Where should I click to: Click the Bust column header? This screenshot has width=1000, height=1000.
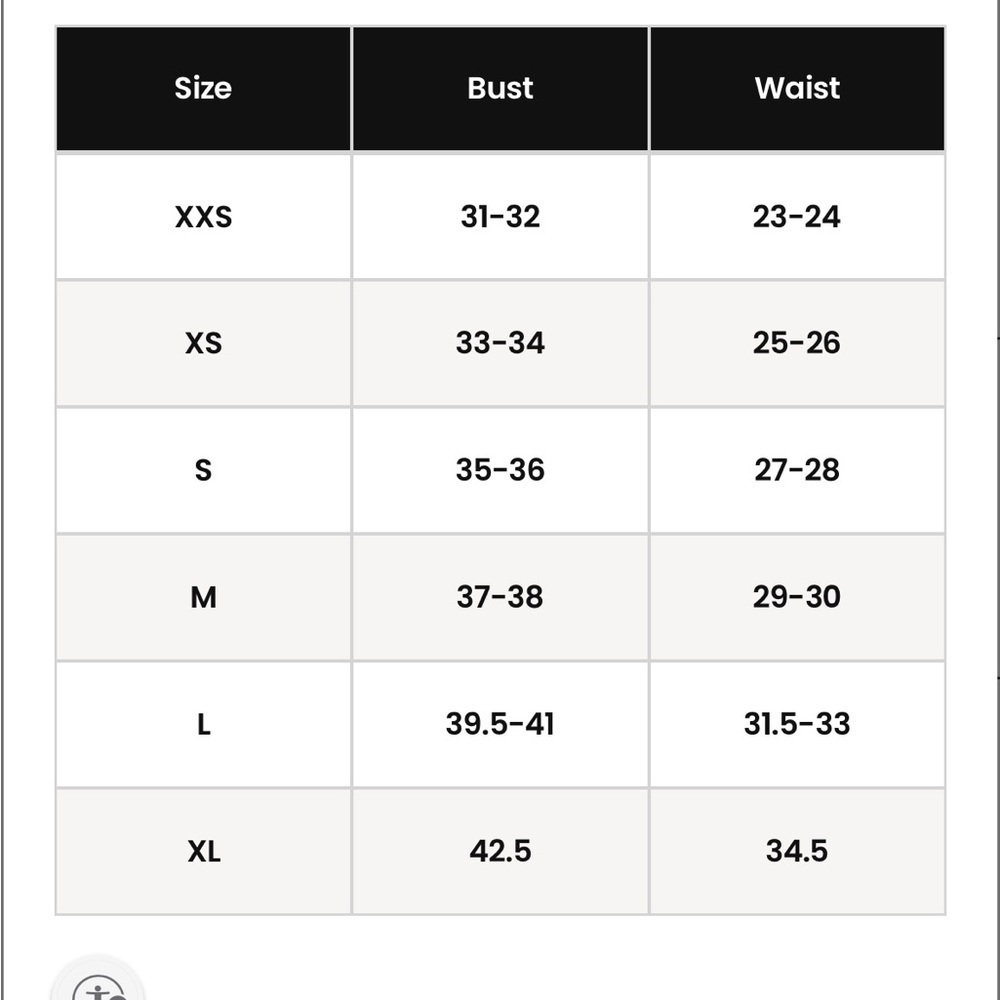pos(500,88)
